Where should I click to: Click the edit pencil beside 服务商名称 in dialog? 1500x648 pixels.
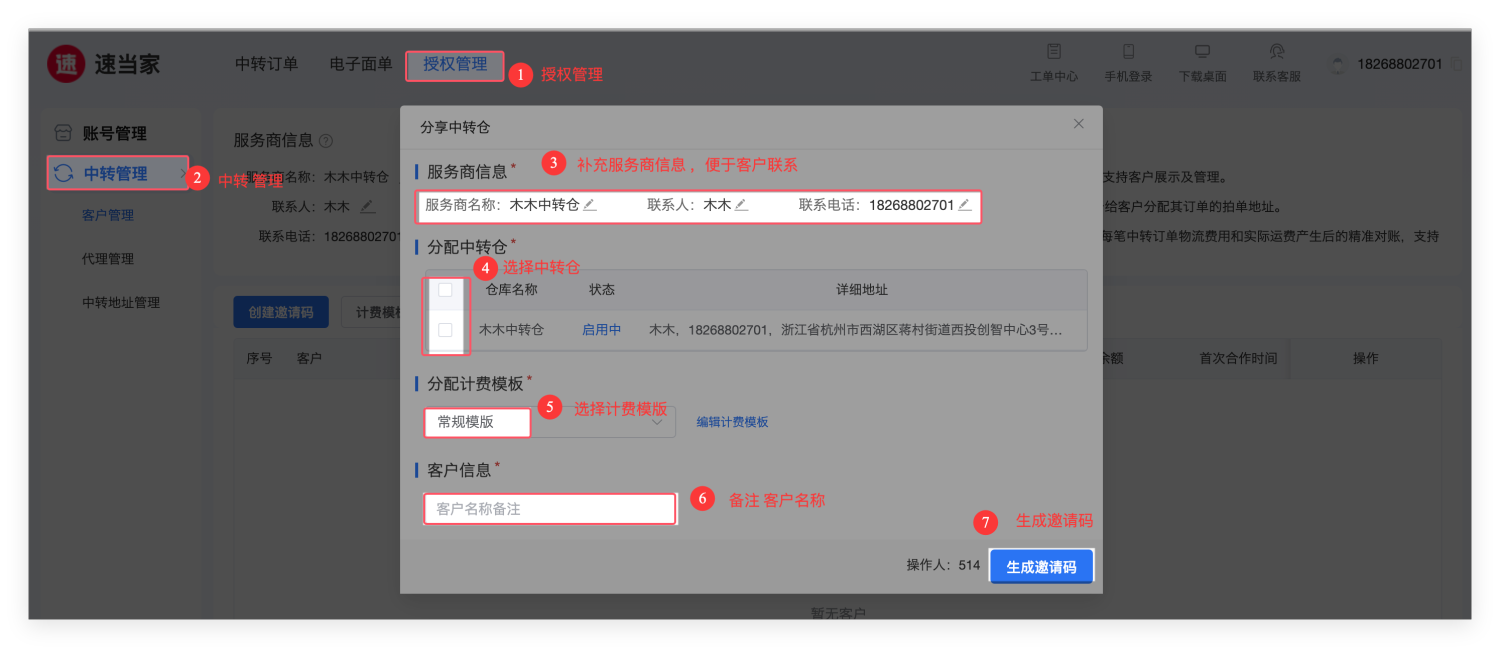[590, 205]
